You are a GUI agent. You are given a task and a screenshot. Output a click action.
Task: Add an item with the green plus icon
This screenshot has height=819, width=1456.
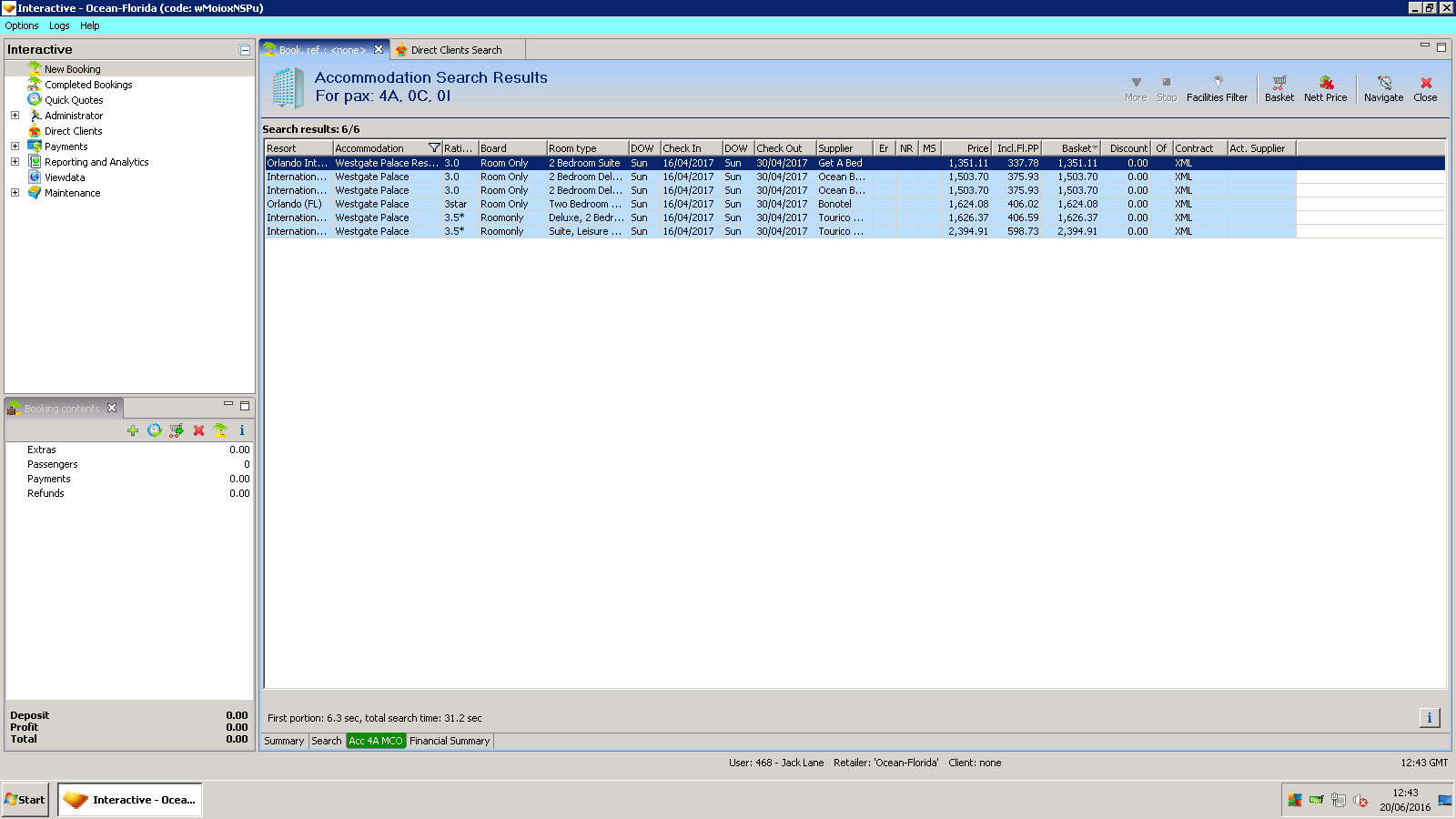(133, 430)
